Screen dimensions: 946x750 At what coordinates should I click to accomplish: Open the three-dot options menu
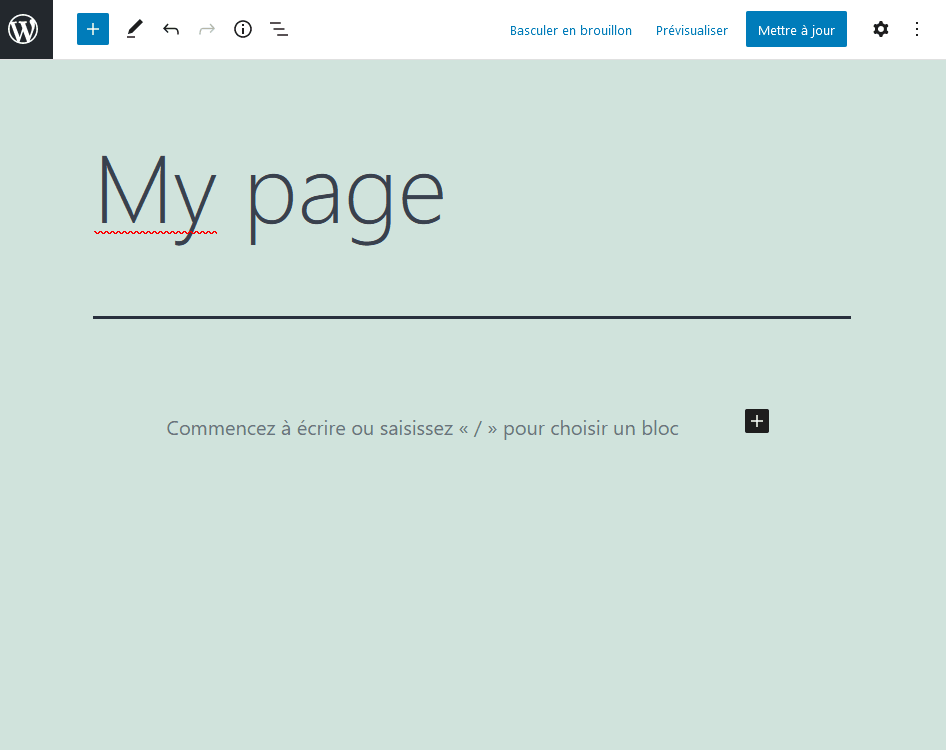pos(916,29)
